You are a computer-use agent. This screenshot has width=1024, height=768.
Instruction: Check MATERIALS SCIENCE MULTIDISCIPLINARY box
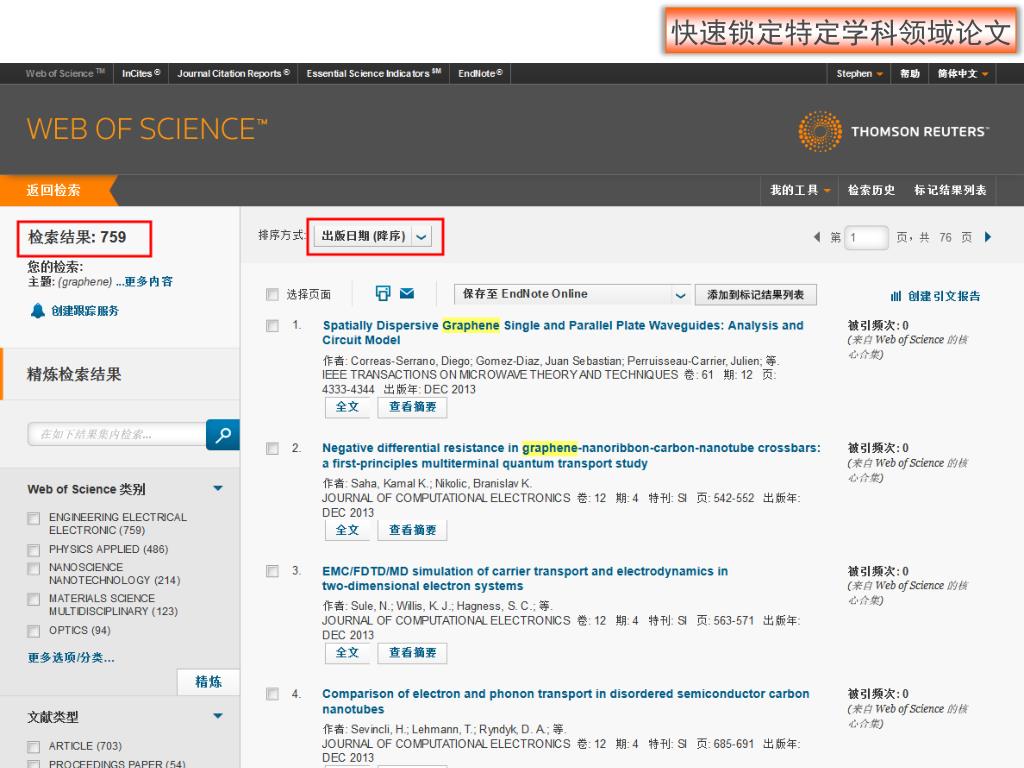click(x=33, y=600)
